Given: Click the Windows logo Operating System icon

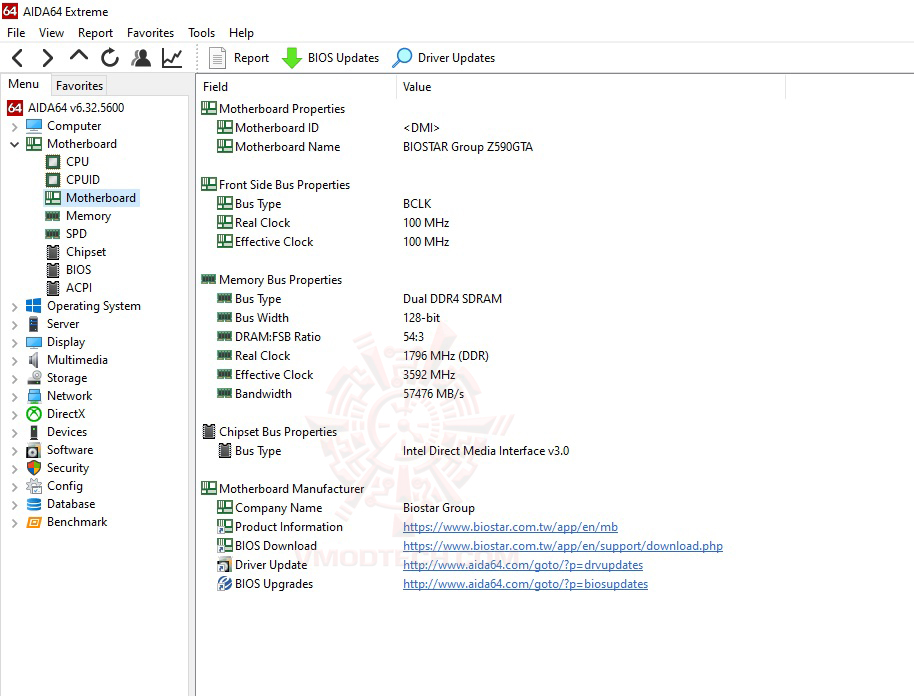Looking at the screenshot, I should point(34,306).
